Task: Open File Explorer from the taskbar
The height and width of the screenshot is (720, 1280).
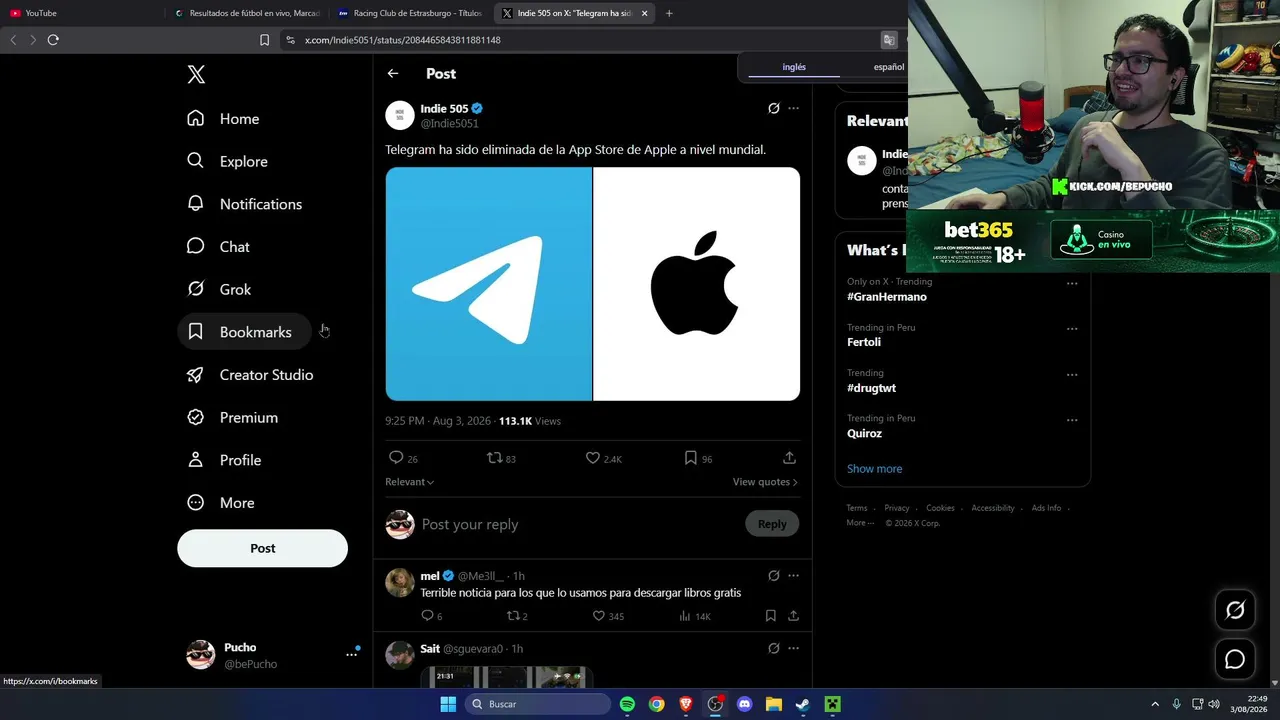Action: 773,704
